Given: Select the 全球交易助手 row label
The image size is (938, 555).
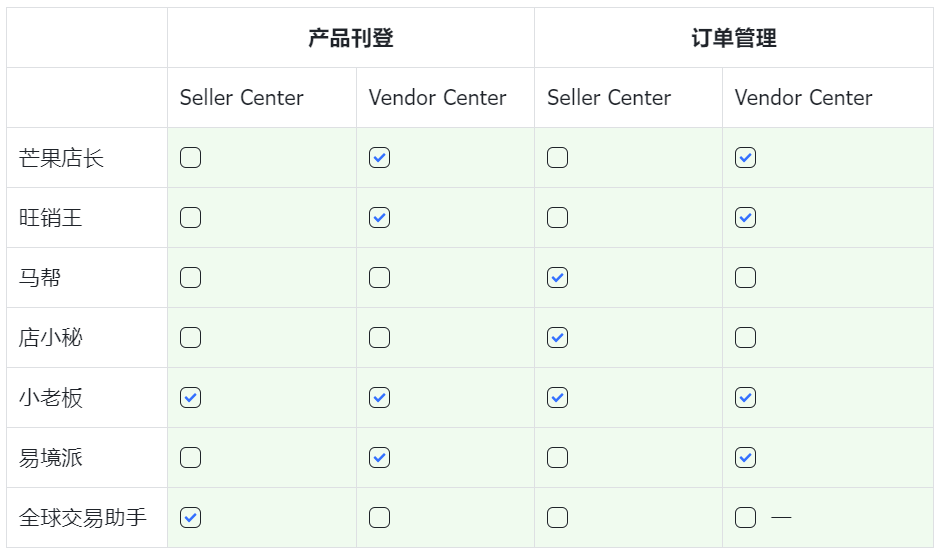Looking at the screenshot, I should (83, 517).
